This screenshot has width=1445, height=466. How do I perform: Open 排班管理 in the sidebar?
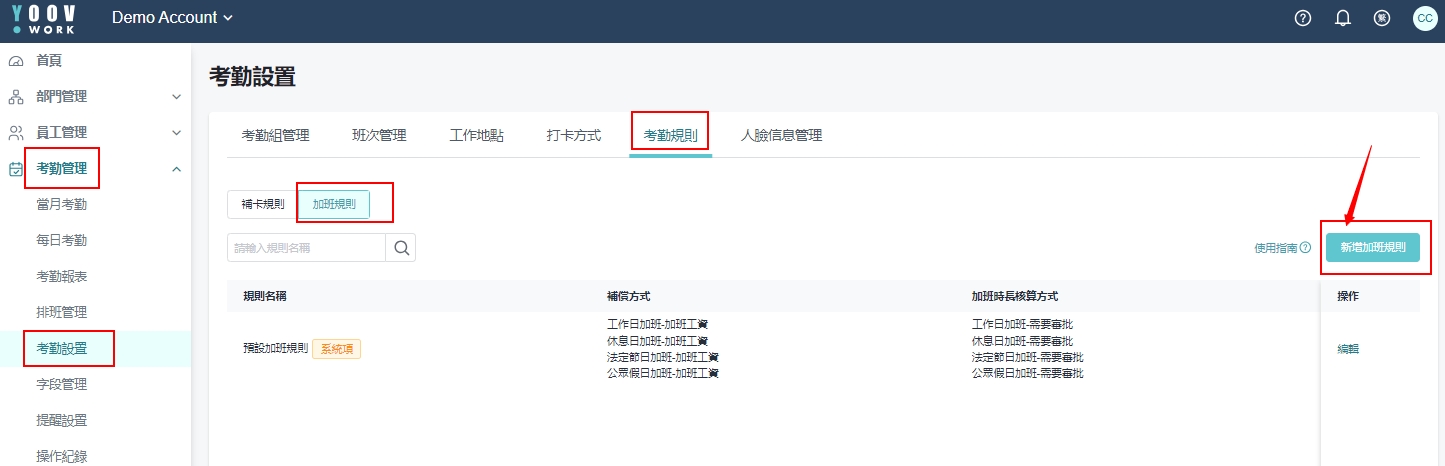pos(62,313)
